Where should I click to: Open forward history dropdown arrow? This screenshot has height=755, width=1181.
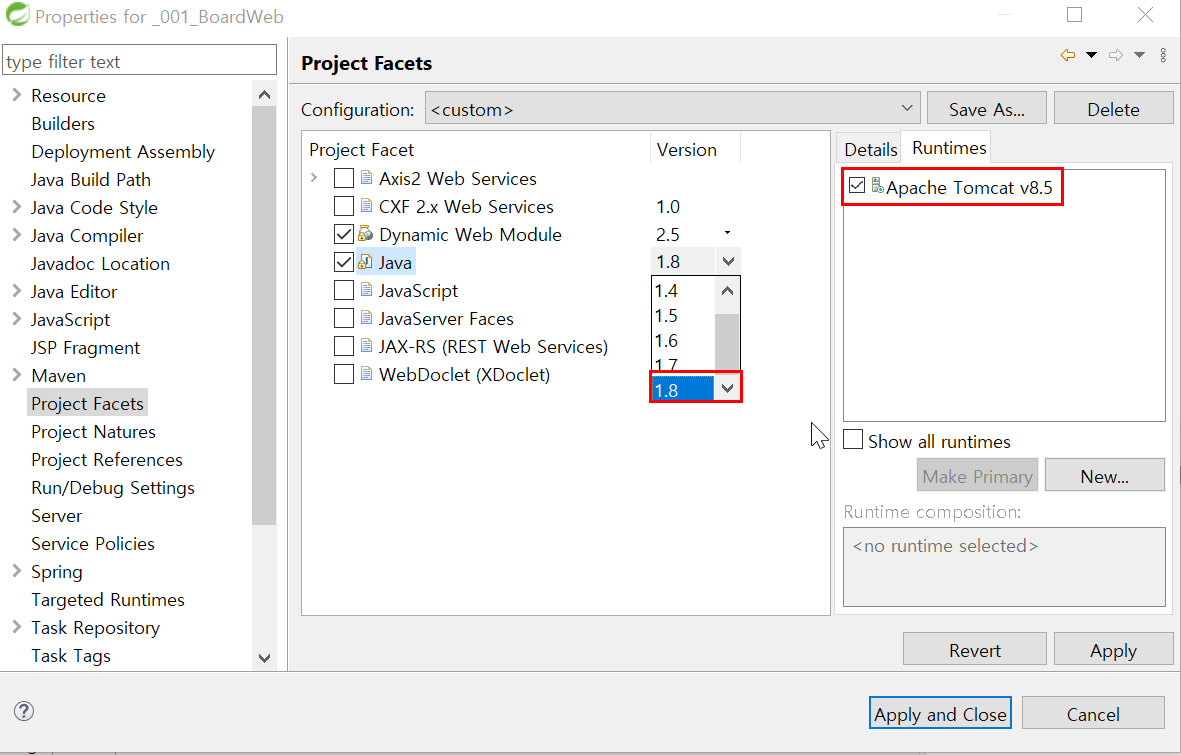1140,55
